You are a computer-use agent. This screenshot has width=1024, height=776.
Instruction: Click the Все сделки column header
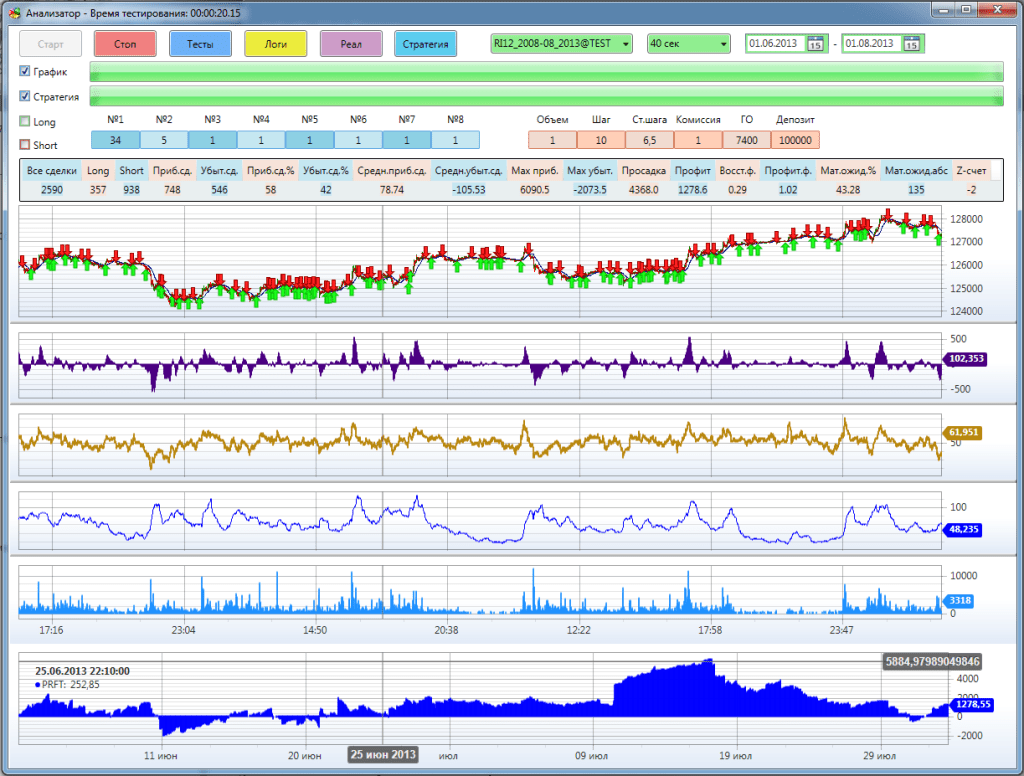52,170
